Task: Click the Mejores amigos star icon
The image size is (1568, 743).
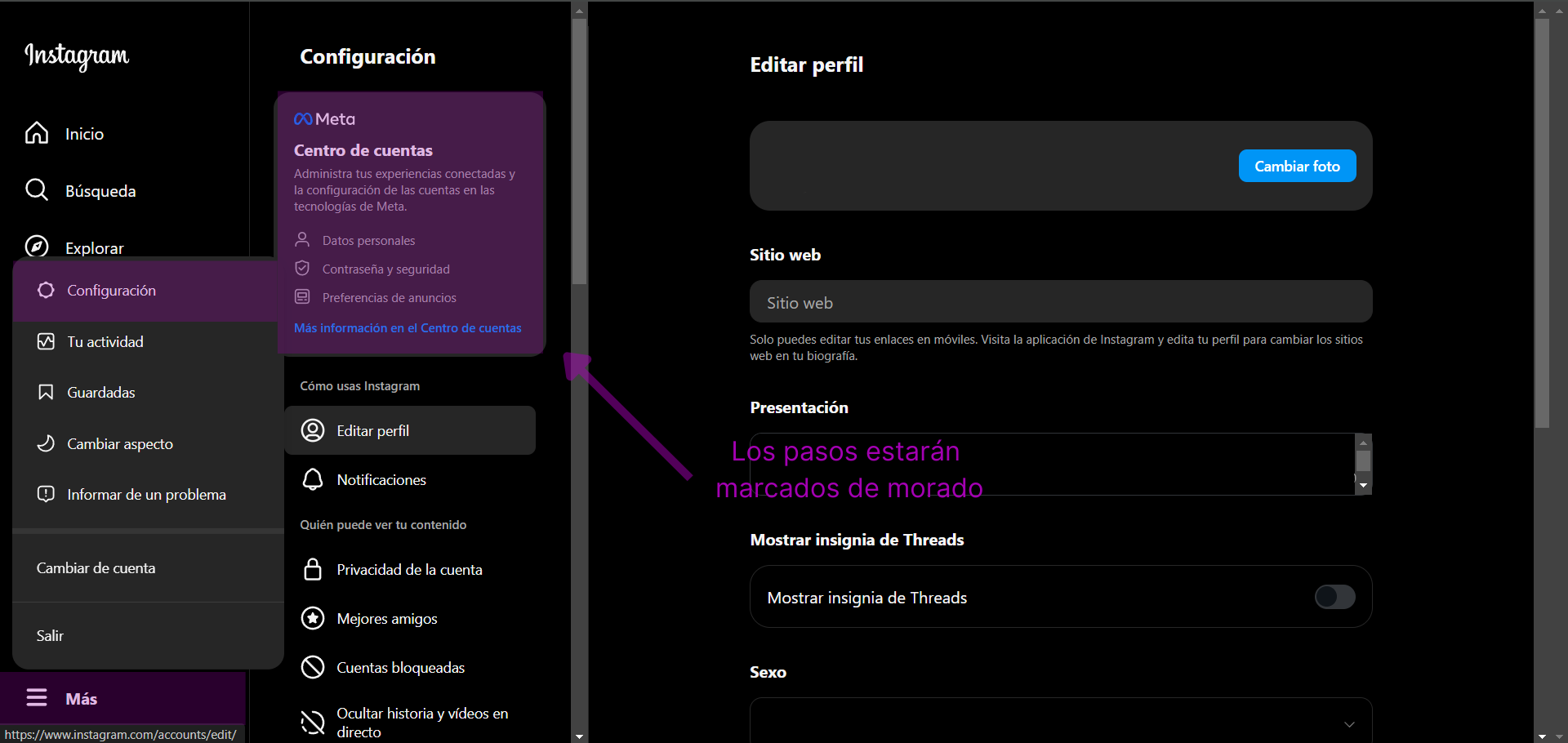Action: [x=313, y=618]
